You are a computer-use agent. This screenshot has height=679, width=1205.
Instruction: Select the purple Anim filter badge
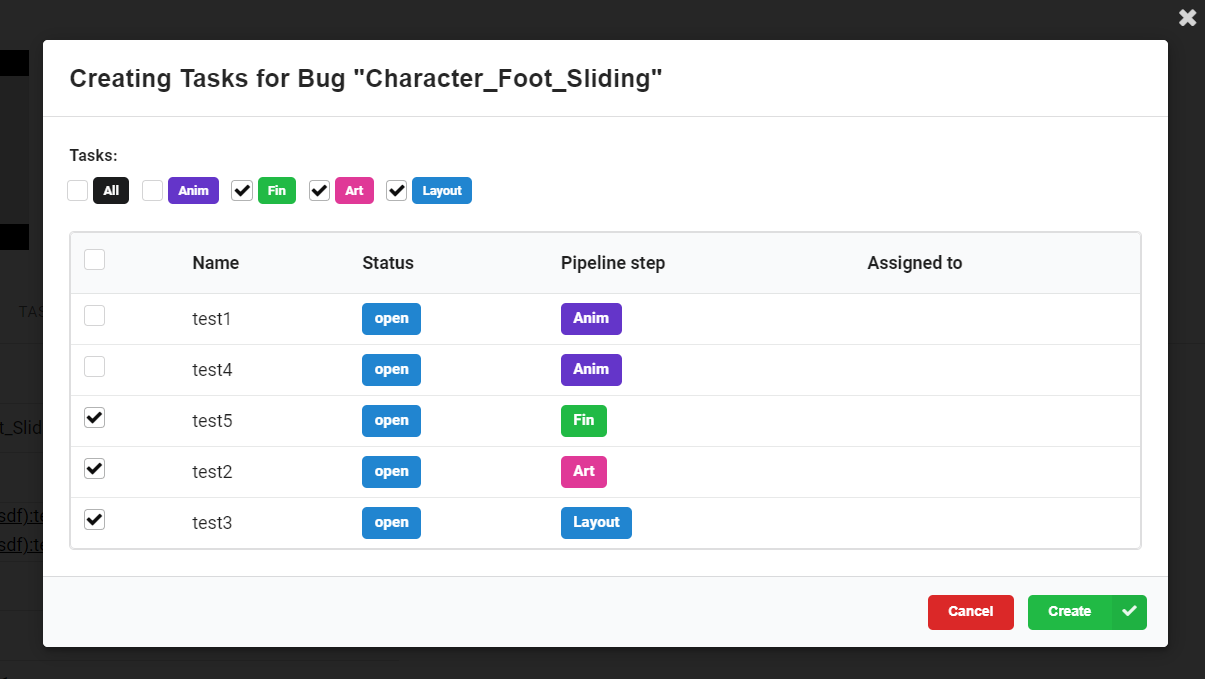[x=192, y=190]
